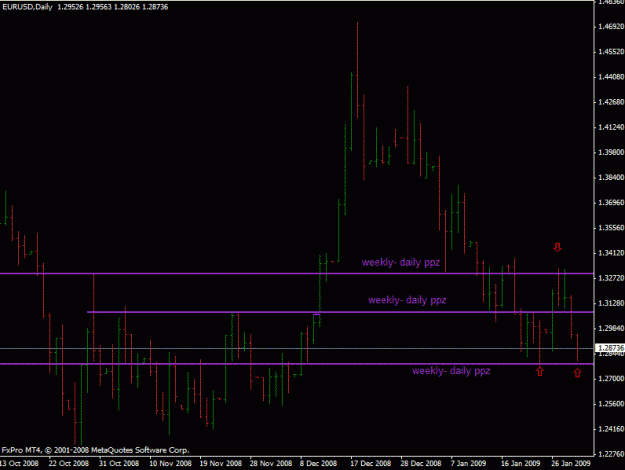Screen dimensions: 625x470
Task: Click the 1.45520 price axis label
Action: pos(611,52)
